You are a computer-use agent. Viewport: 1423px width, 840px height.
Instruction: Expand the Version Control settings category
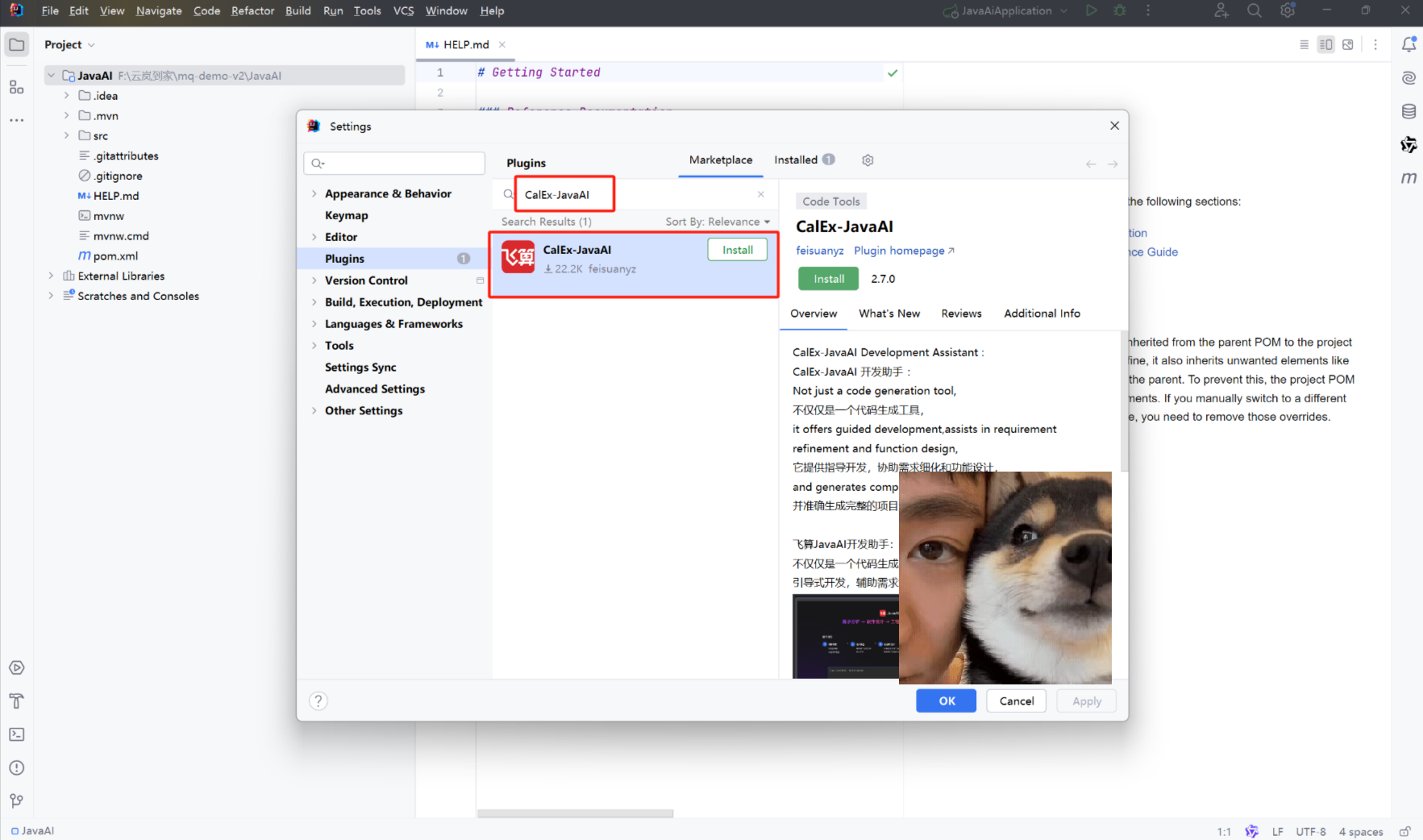pos(314,281)
